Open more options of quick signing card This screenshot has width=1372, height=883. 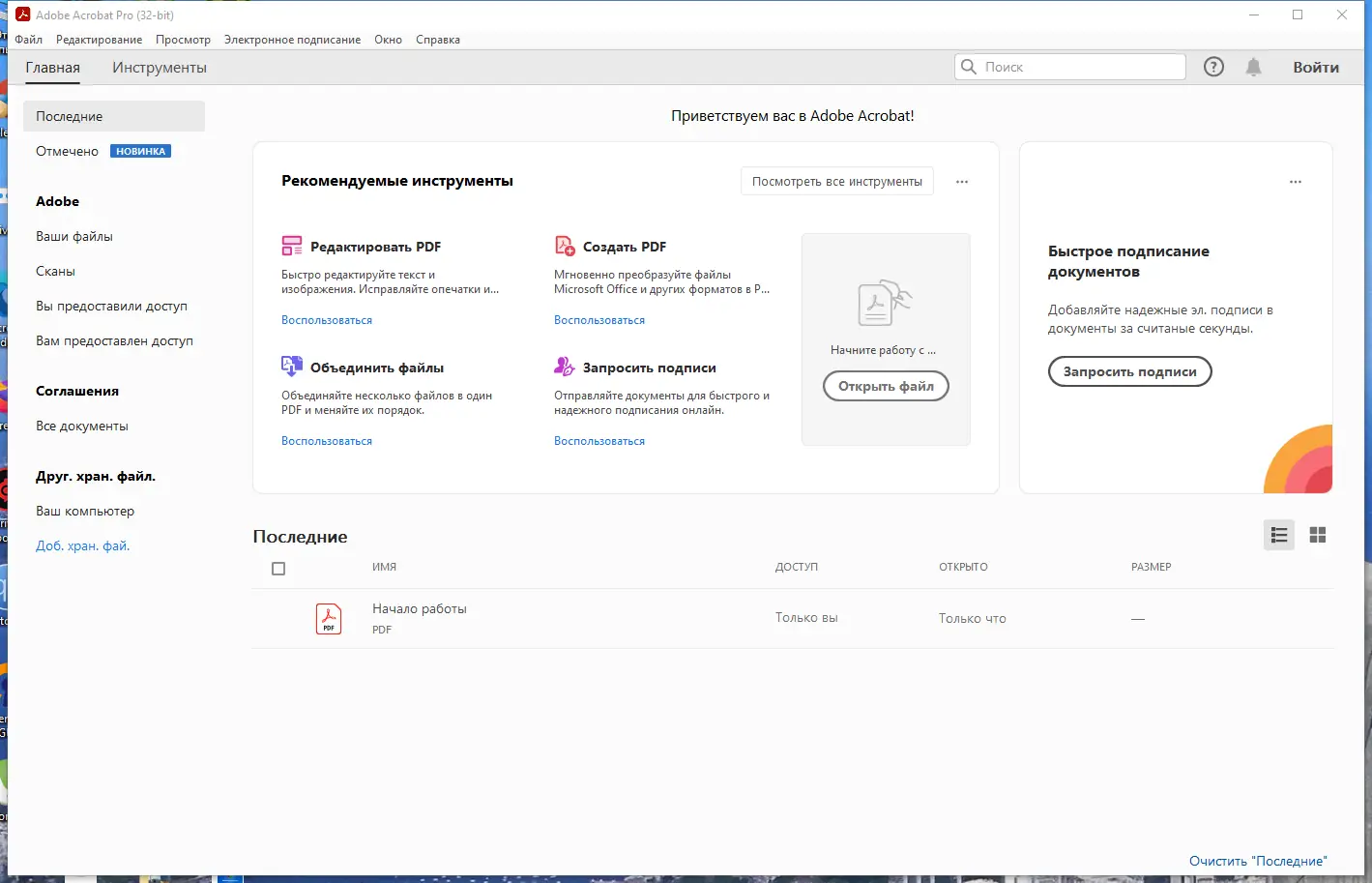(x=1296, y=182)
